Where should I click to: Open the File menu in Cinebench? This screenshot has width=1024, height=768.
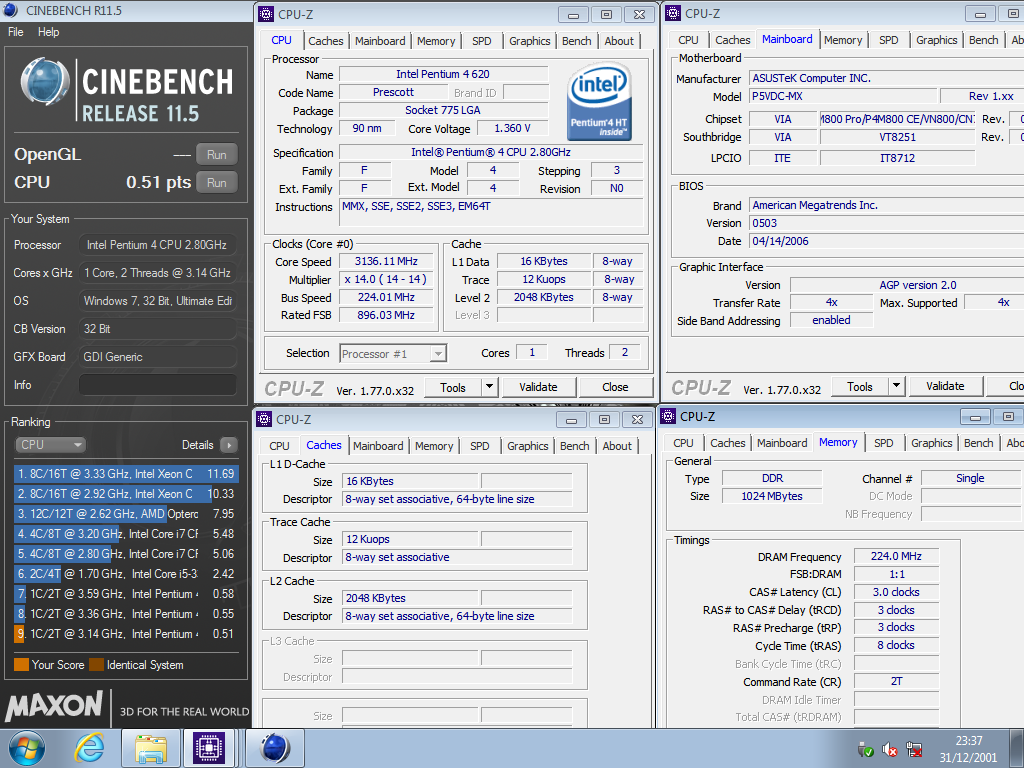click(x=16, y=31)
